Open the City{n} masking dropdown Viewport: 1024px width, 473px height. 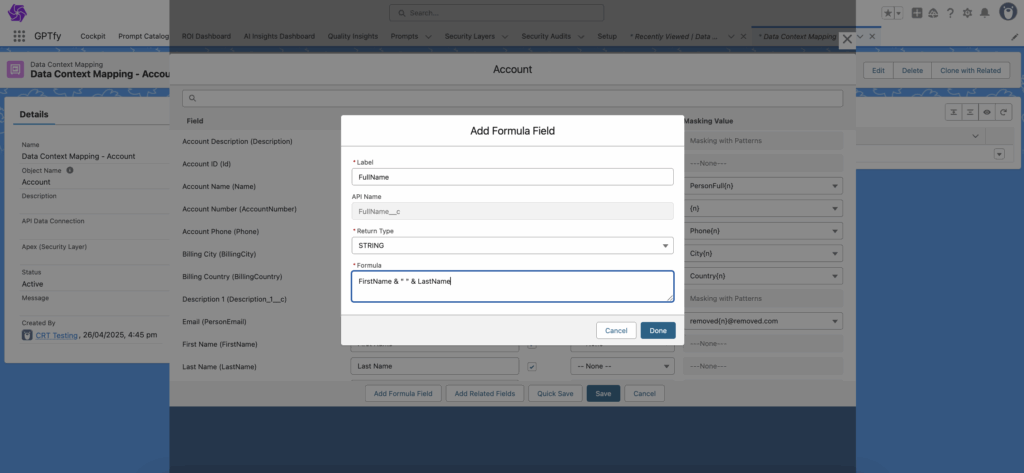[763, 253]
